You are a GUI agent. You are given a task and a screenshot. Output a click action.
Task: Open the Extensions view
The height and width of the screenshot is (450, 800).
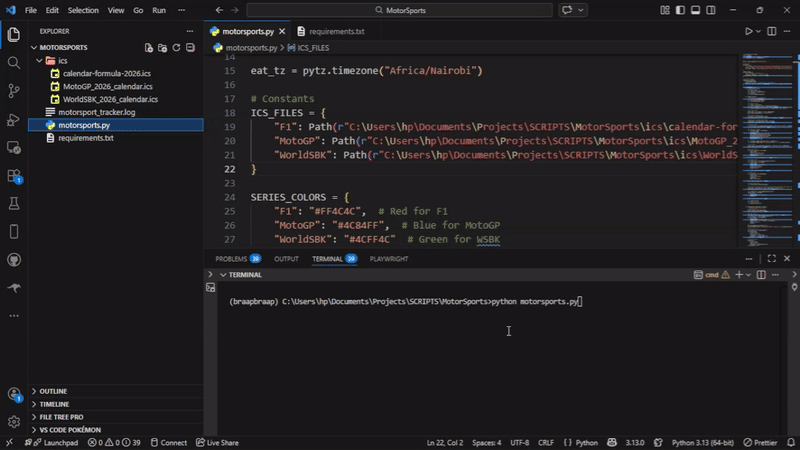pos(14,176)
